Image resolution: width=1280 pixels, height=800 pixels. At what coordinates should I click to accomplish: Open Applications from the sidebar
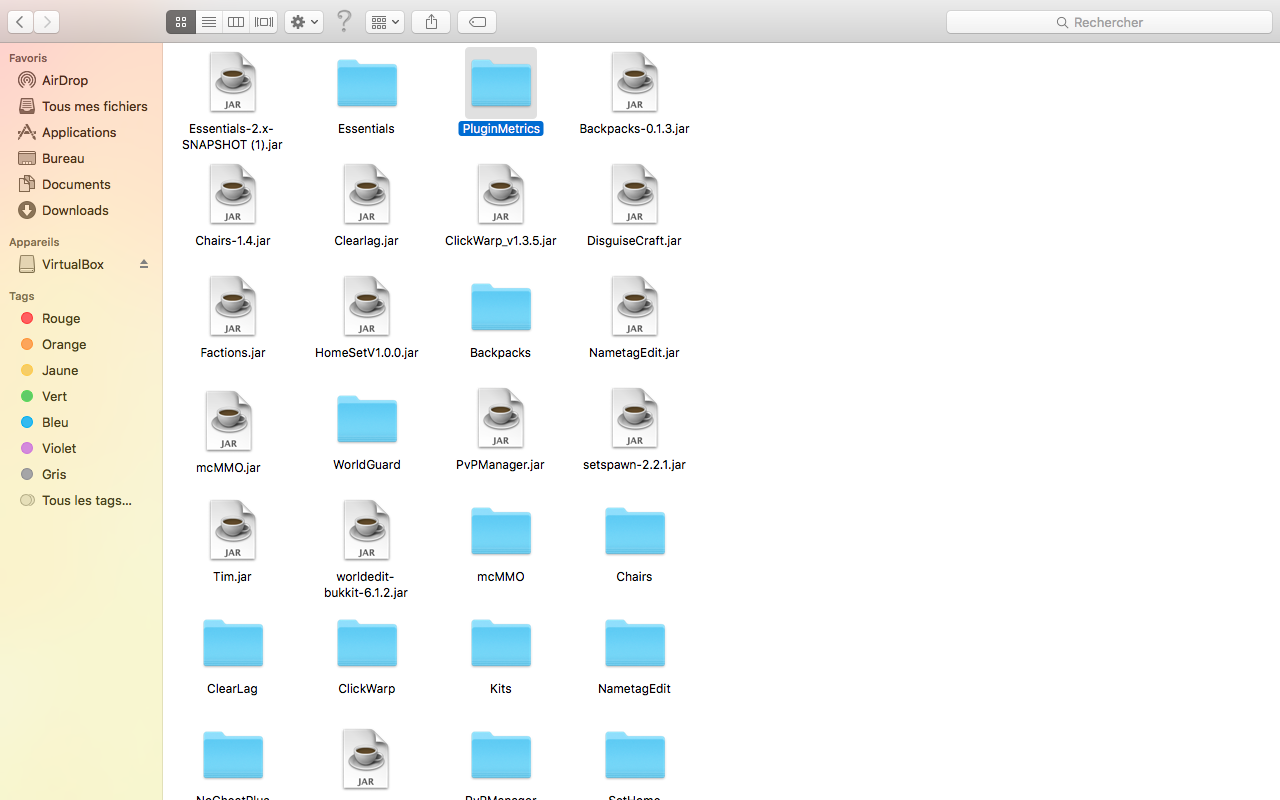pyautogui.click(x=81, y=132)
